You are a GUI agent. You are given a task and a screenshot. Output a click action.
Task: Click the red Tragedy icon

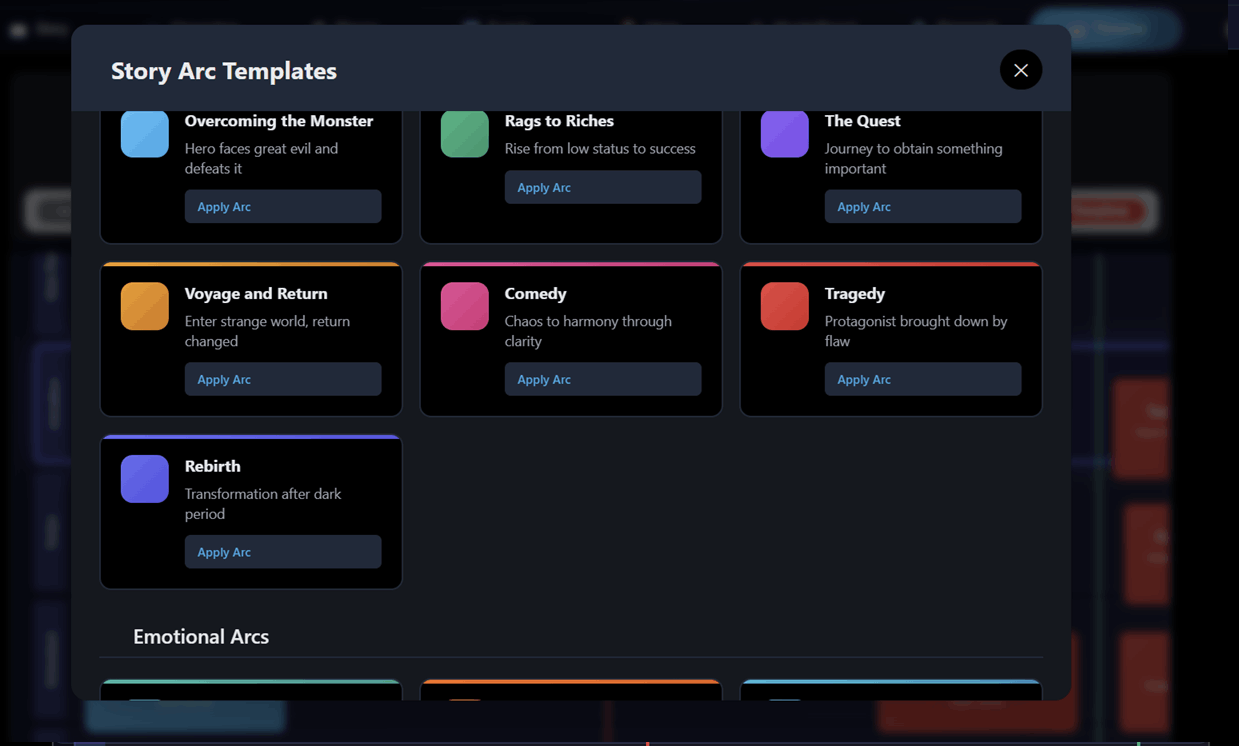pyautogui.click(x=785, y=306)
